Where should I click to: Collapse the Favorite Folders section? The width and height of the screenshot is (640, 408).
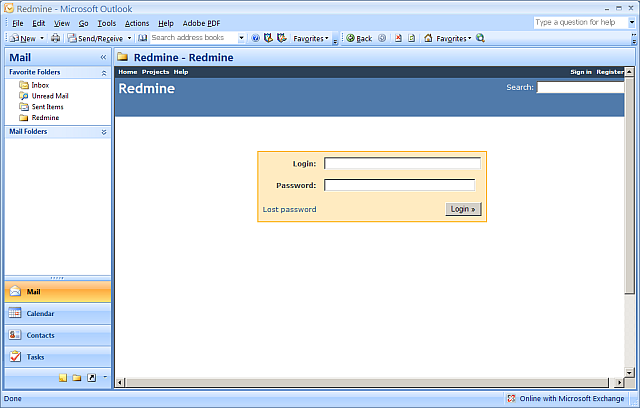[104, 73]
